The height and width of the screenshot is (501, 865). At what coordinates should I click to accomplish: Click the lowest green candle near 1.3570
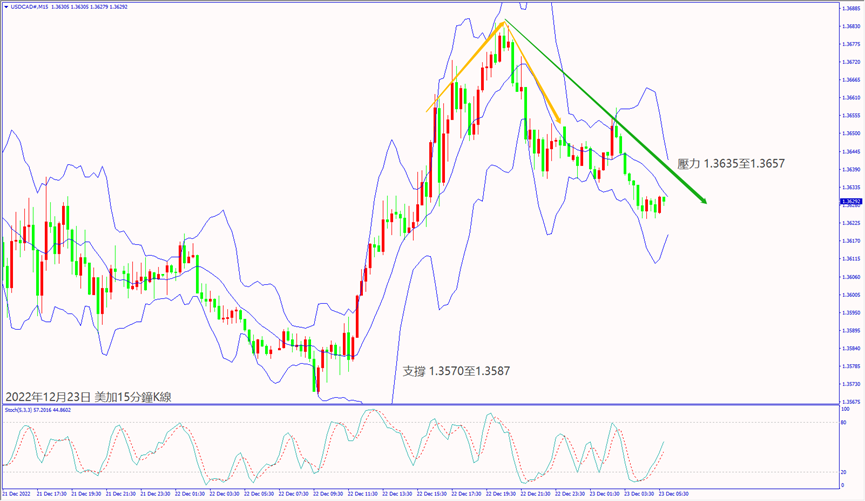coord(315,378)
